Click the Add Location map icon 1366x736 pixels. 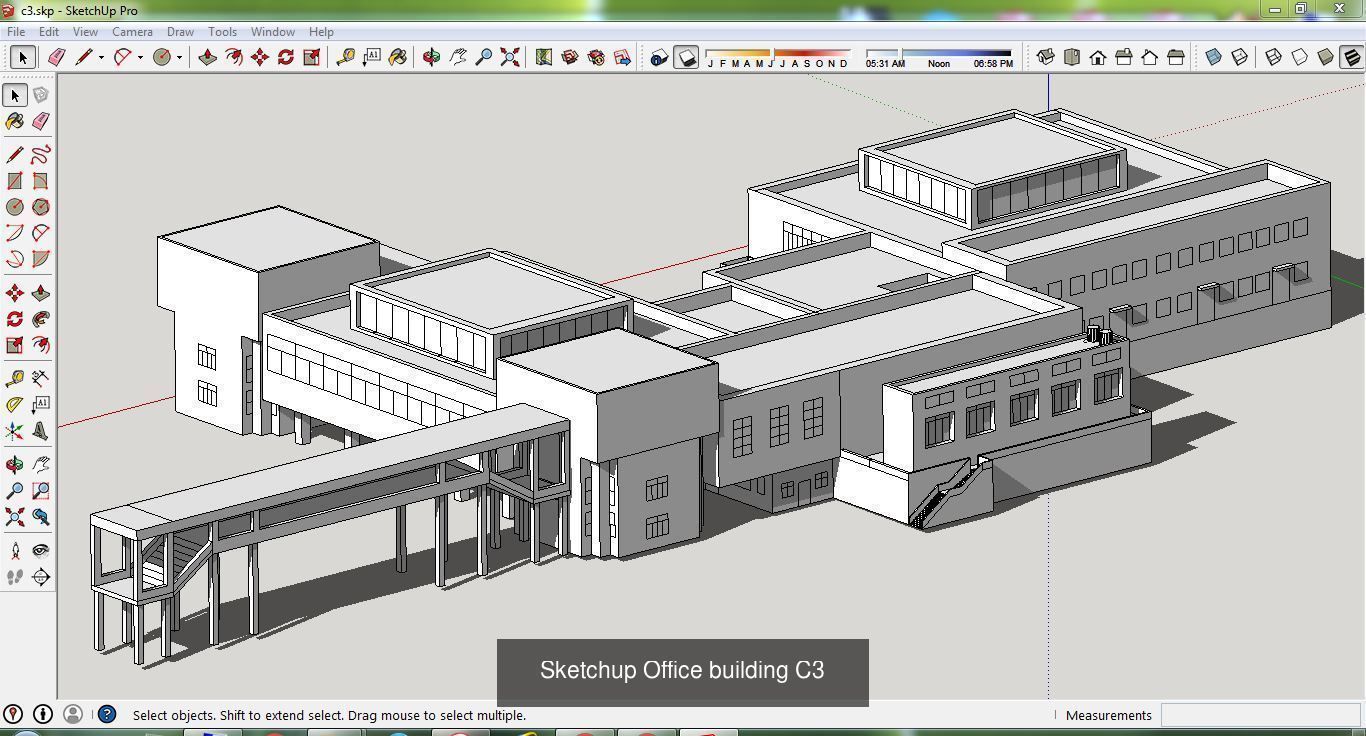[543, 57]
